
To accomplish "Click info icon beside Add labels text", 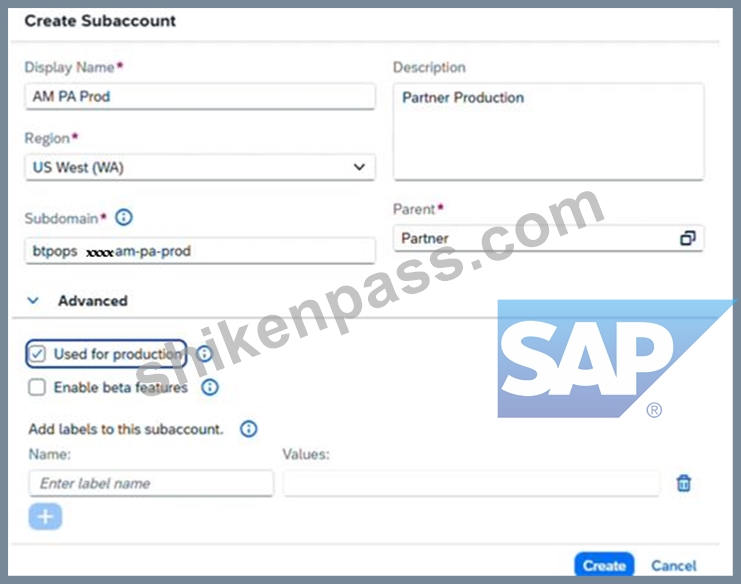I will pos(249,429).
